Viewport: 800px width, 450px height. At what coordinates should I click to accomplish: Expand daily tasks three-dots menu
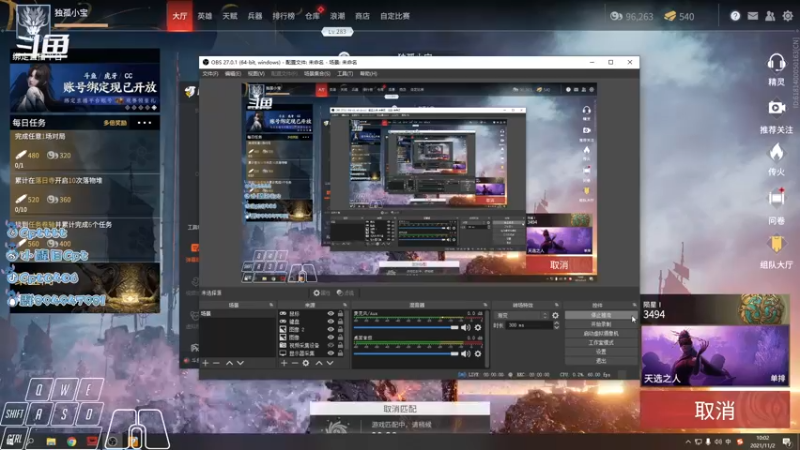pyautogui.click(x=144, y=123)
